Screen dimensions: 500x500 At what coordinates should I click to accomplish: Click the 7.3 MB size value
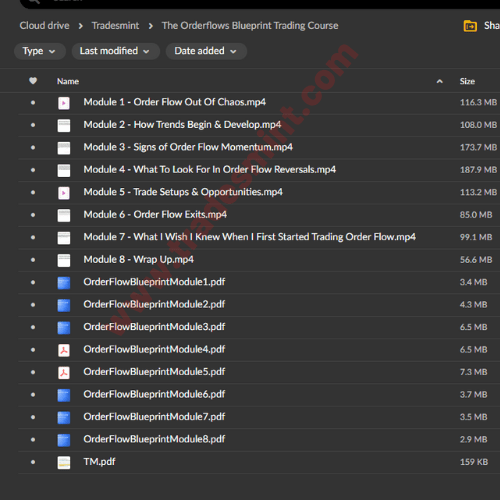[474, 372]
